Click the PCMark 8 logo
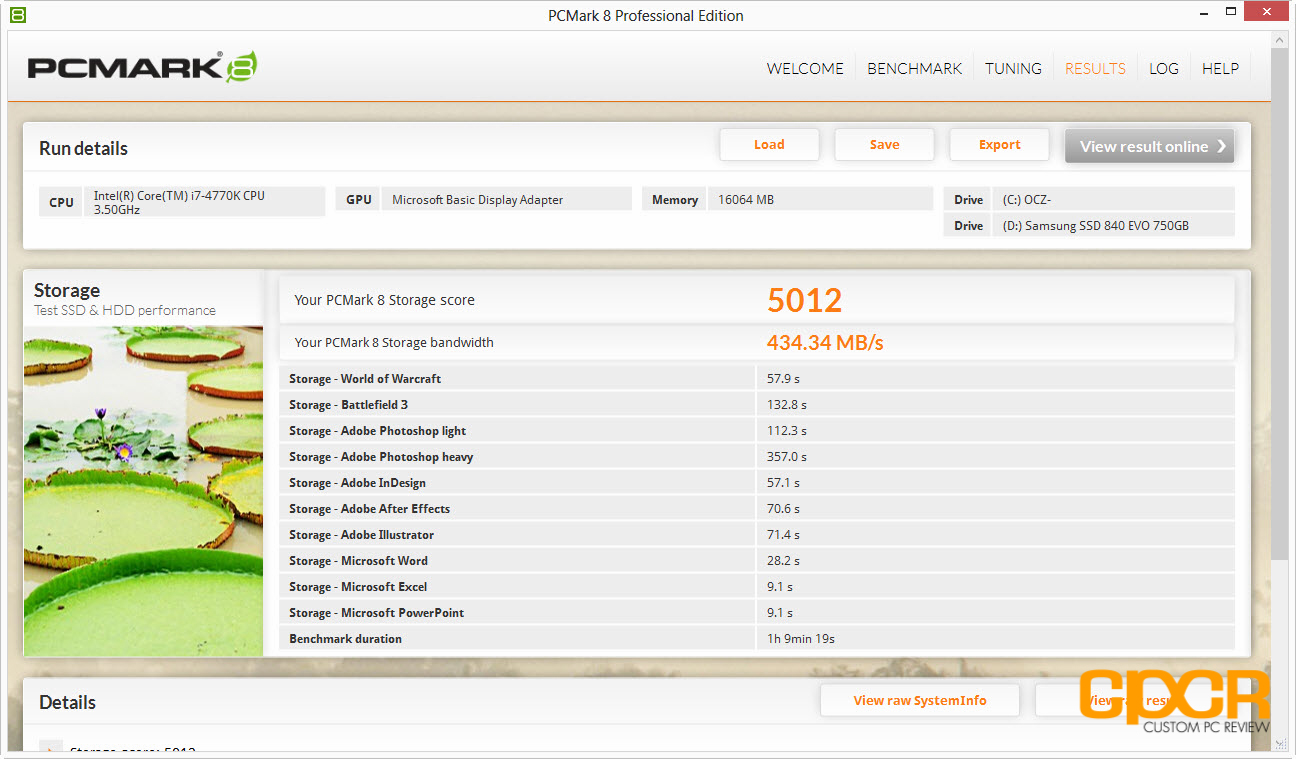1296x759 pixels. click(142, 67)
